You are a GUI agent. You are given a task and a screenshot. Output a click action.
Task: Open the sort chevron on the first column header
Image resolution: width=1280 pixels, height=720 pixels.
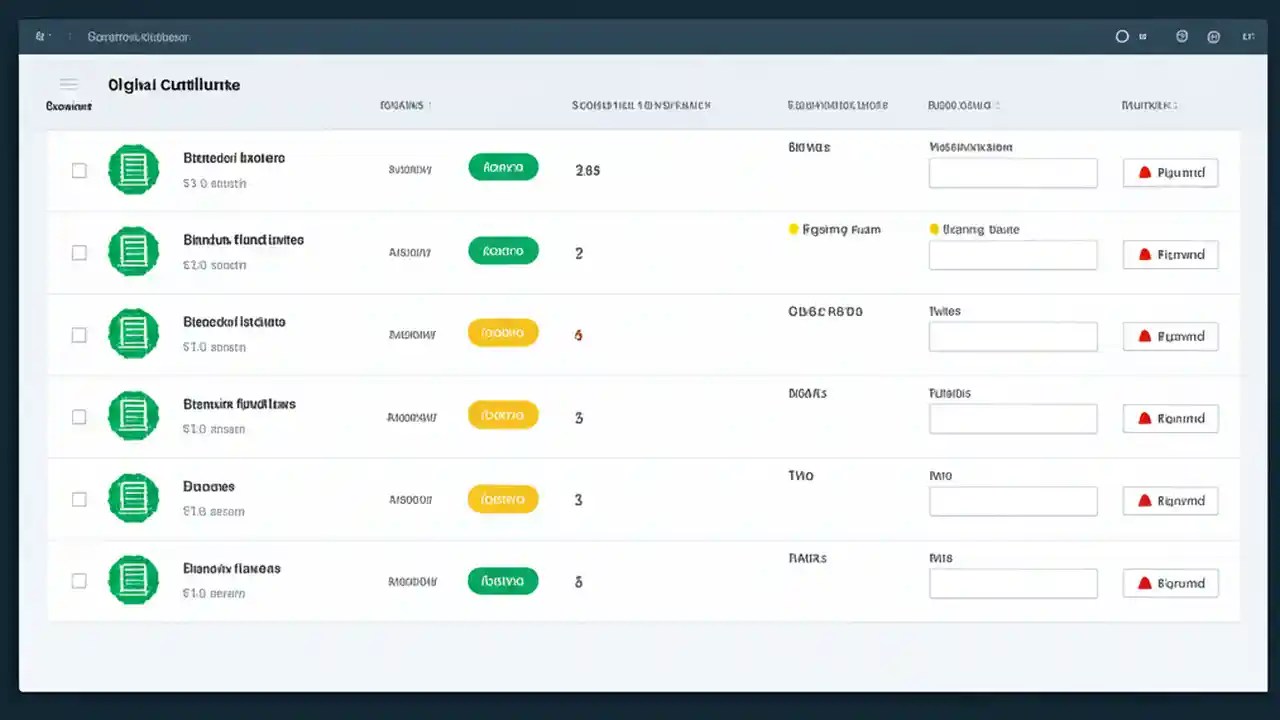point(428,104)
